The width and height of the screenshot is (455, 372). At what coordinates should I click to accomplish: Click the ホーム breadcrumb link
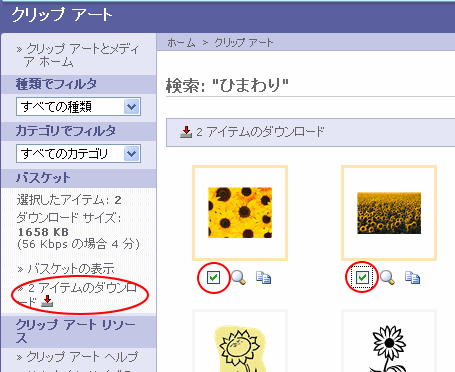[x=181, y=43]
